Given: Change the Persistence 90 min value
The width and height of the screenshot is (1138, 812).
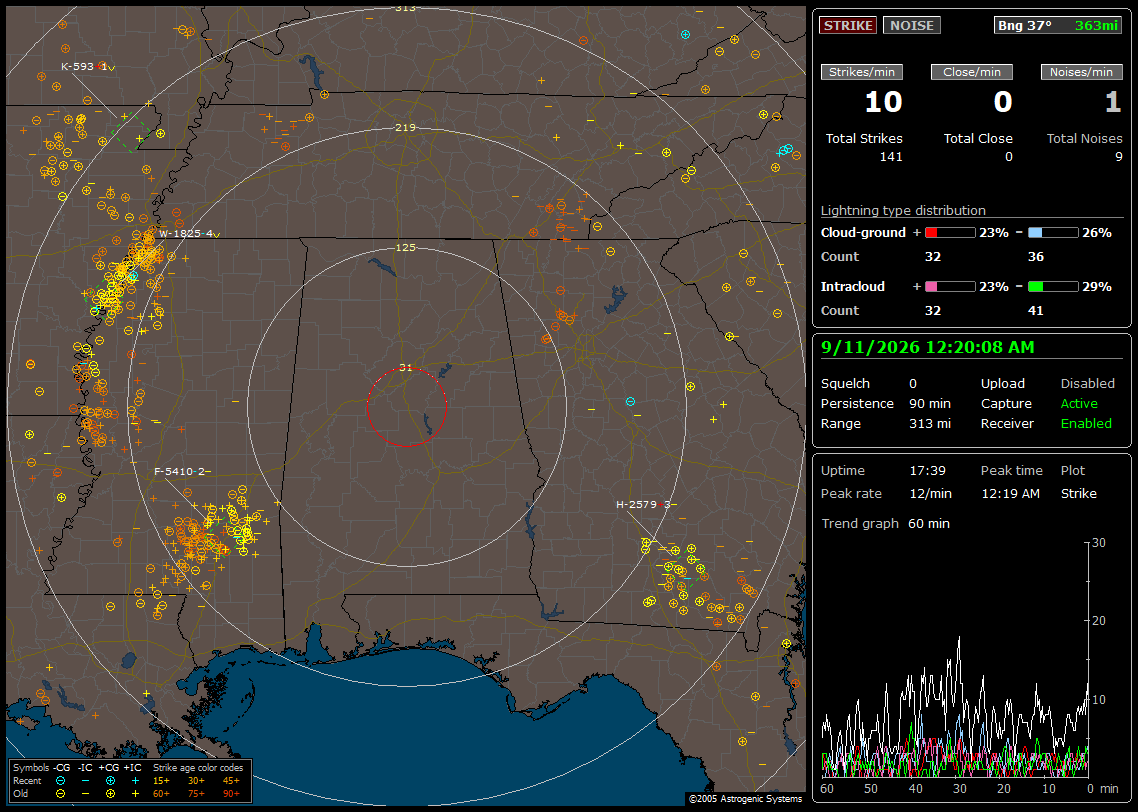Looking at the screenshot, I should click(930, 403).
